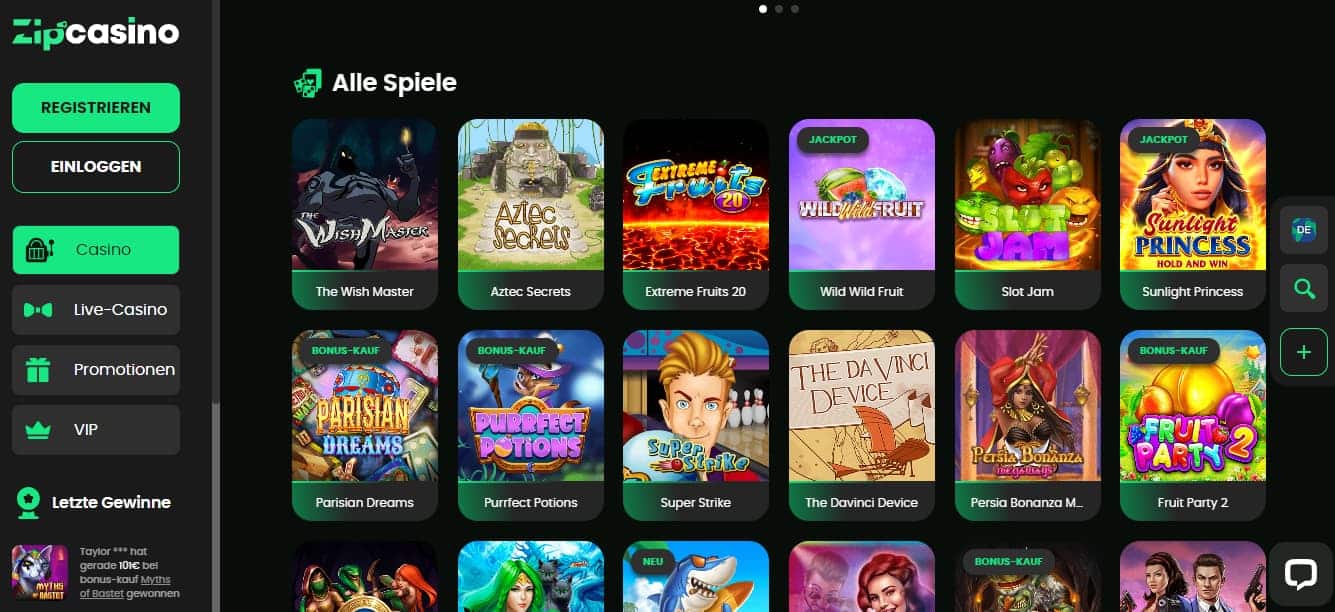Select the second carousel indicator dot

[x=779, y=9]
